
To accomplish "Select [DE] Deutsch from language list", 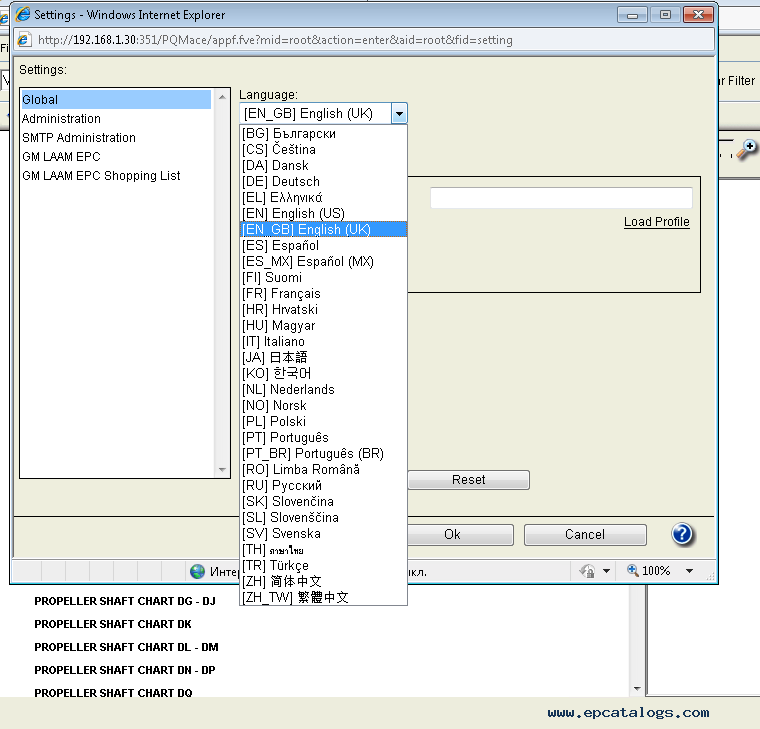I will pyautogui.click(x=281, y=181).
